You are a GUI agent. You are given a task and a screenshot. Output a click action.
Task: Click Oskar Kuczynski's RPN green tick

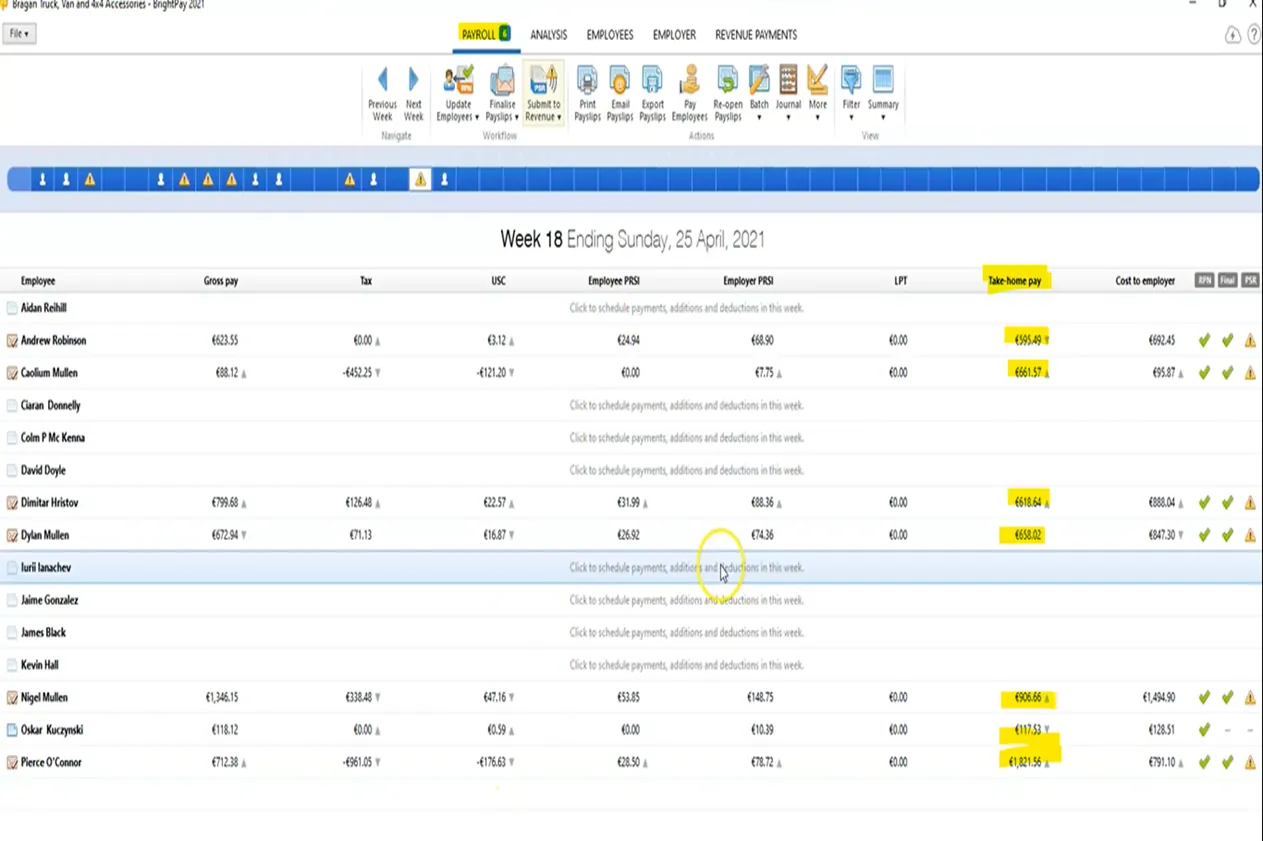[x=1204, y=730]
